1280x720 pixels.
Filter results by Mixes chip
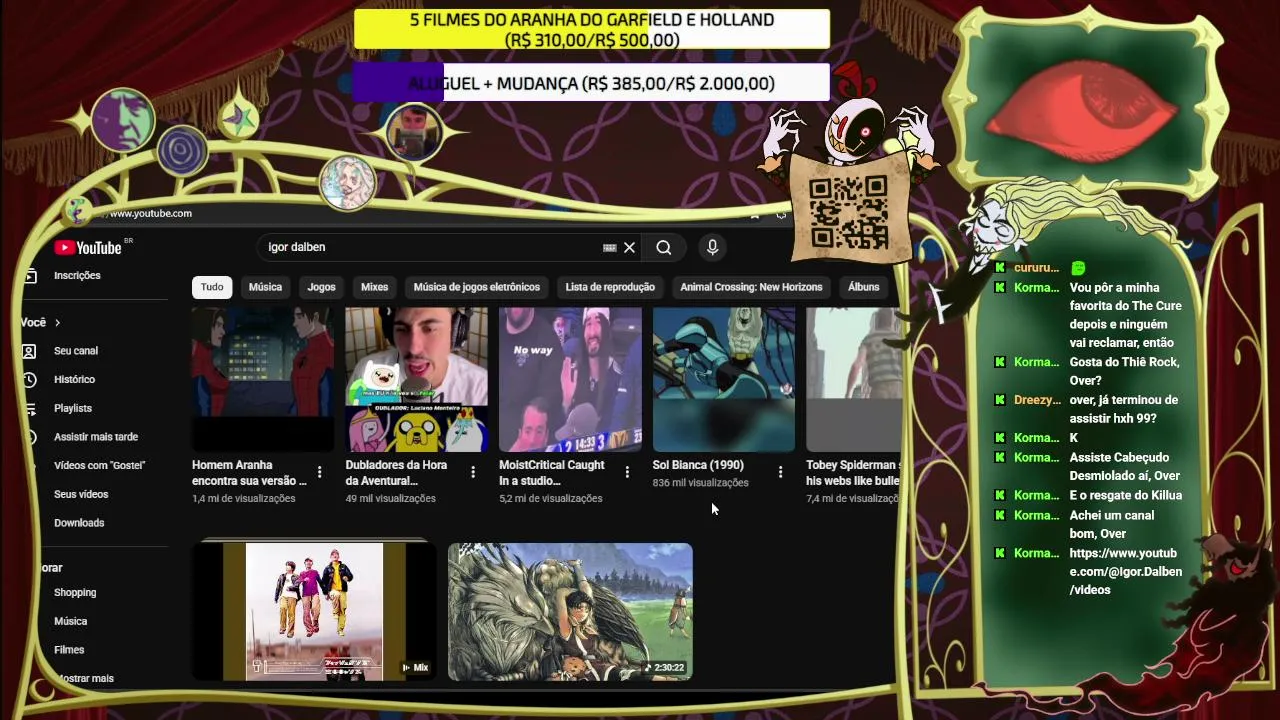pos(374,287)
